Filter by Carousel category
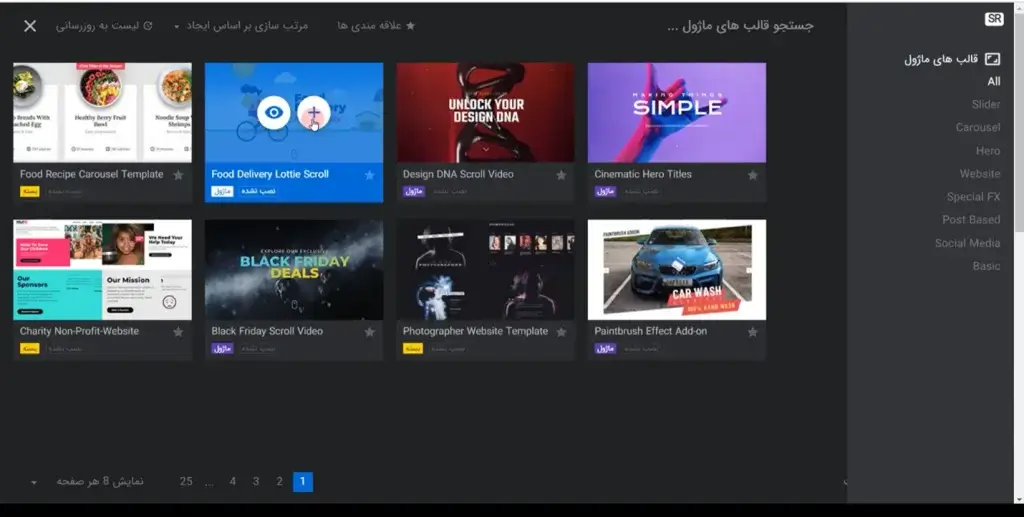 point(978,127)
